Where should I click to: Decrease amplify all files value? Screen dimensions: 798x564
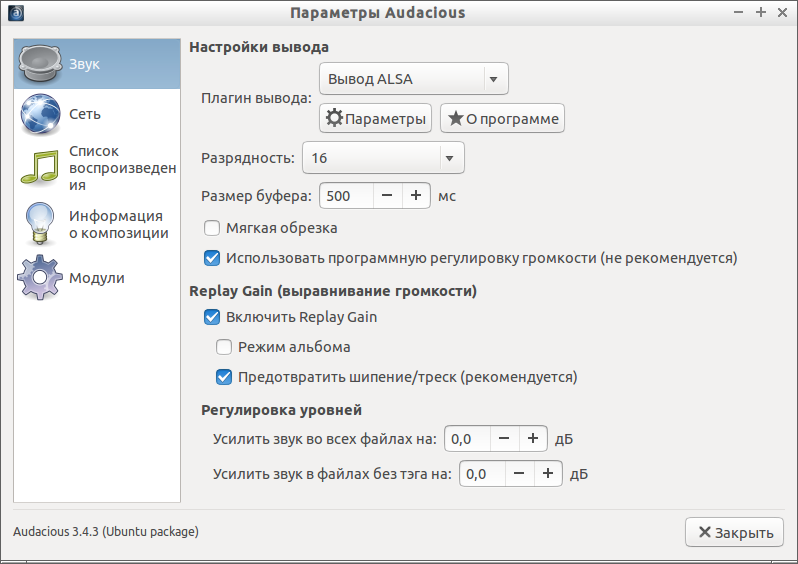tap(505, 438)
